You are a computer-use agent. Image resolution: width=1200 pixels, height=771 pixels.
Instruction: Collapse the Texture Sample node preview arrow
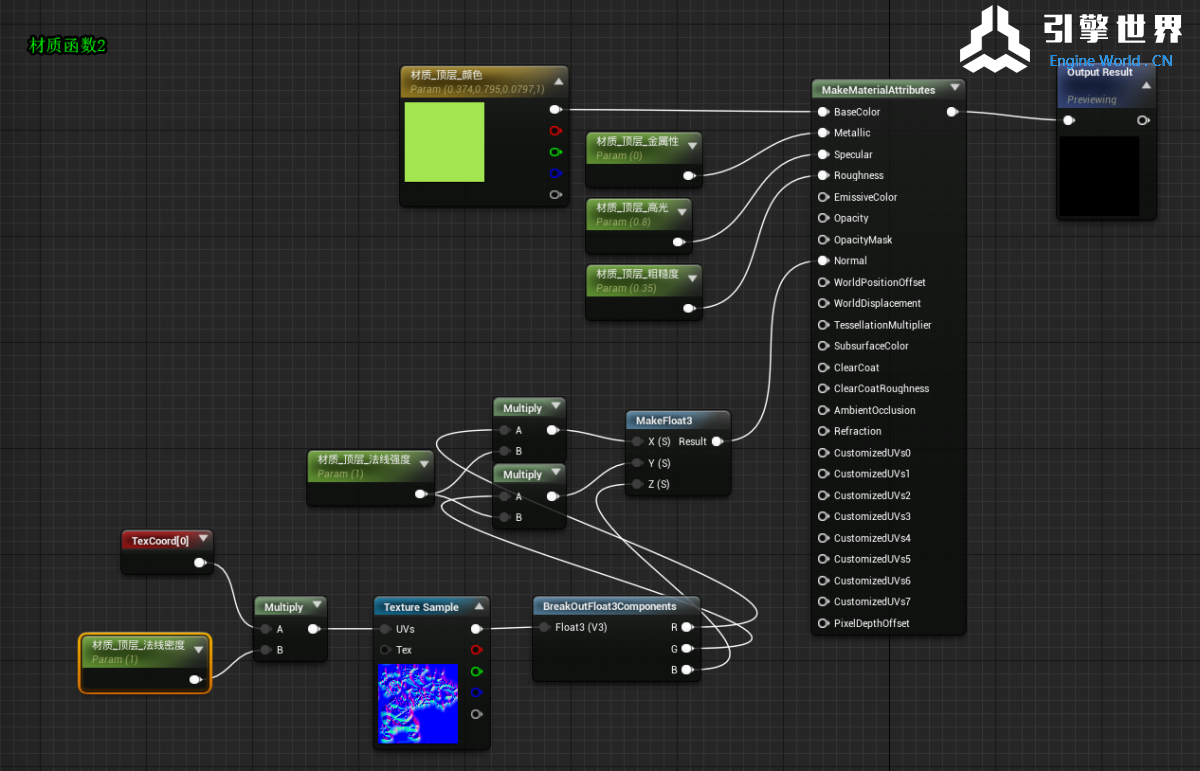479,606
